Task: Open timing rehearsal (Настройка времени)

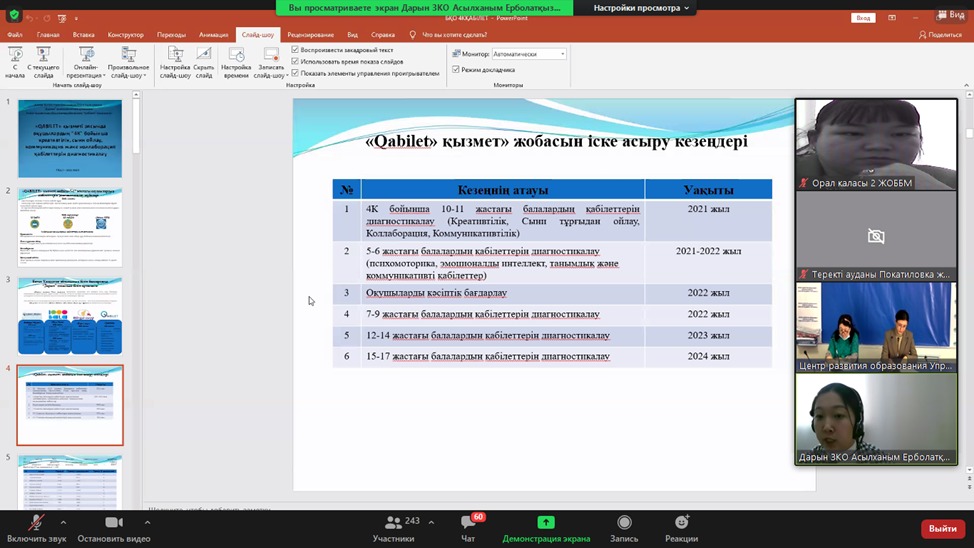Action: [x=236, y=62]
